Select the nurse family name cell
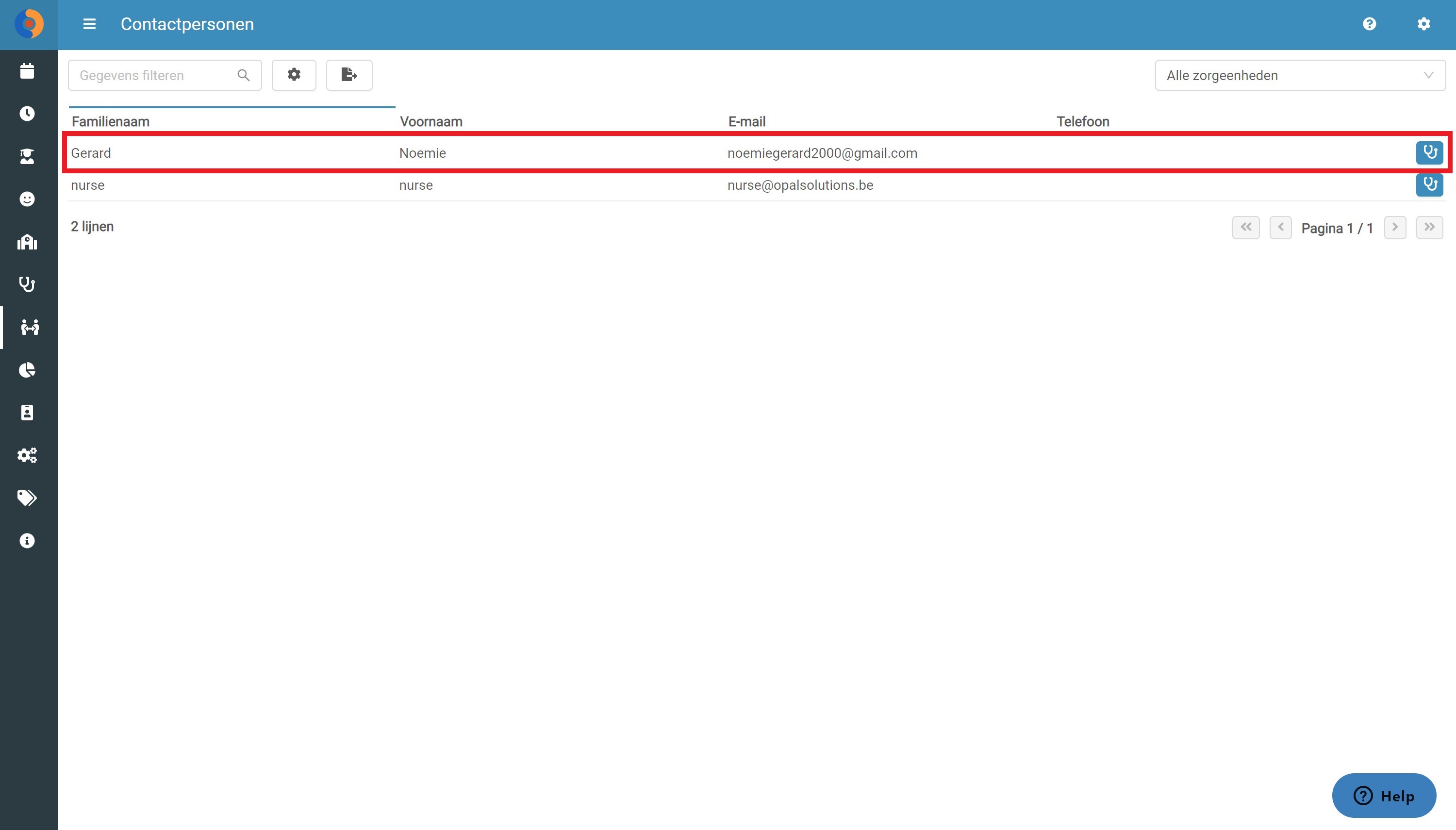The height and width of the screenshot is (830, 1456). click(88, 185)
